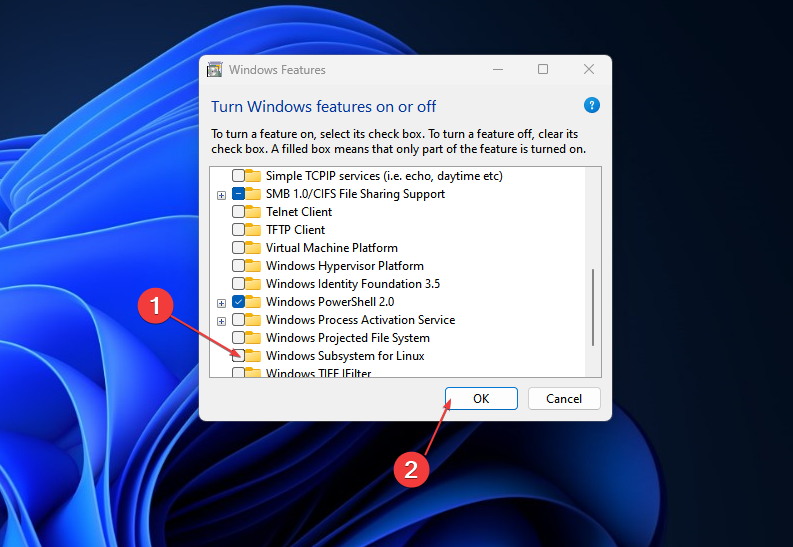Image resolution: width=793 pixels, height=547 pixels.
Task: Check the Telnet Client checkbox
Action: point(238,212)
